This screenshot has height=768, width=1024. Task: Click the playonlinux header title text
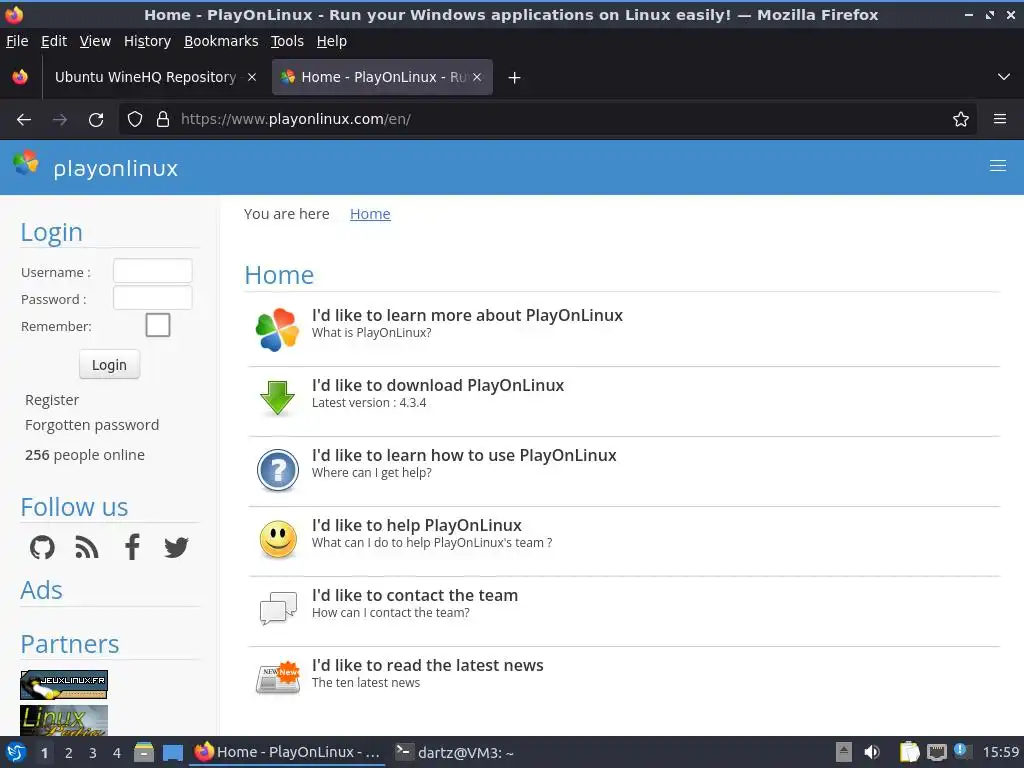(x=116, y=168)
